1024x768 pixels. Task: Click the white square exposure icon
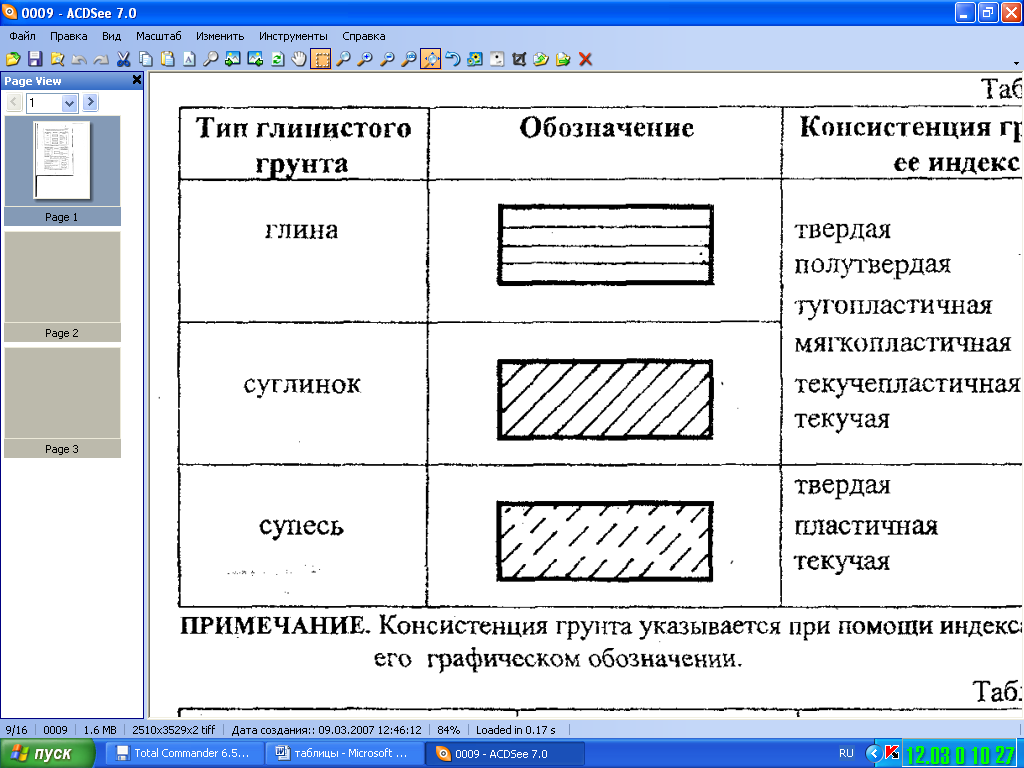[x=497, y=59]
